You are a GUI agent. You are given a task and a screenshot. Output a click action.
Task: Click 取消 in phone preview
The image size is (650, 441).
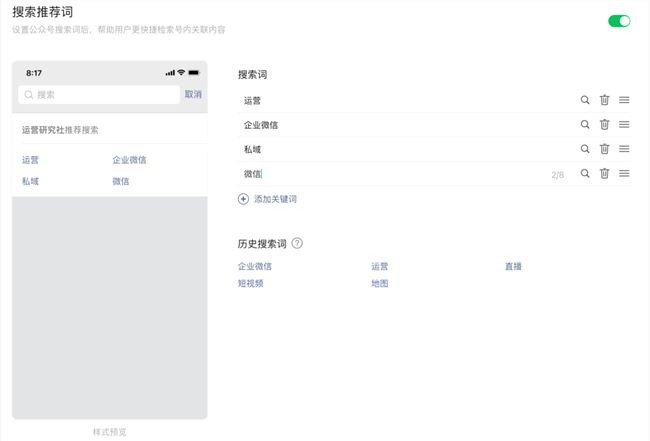point(193,94)
